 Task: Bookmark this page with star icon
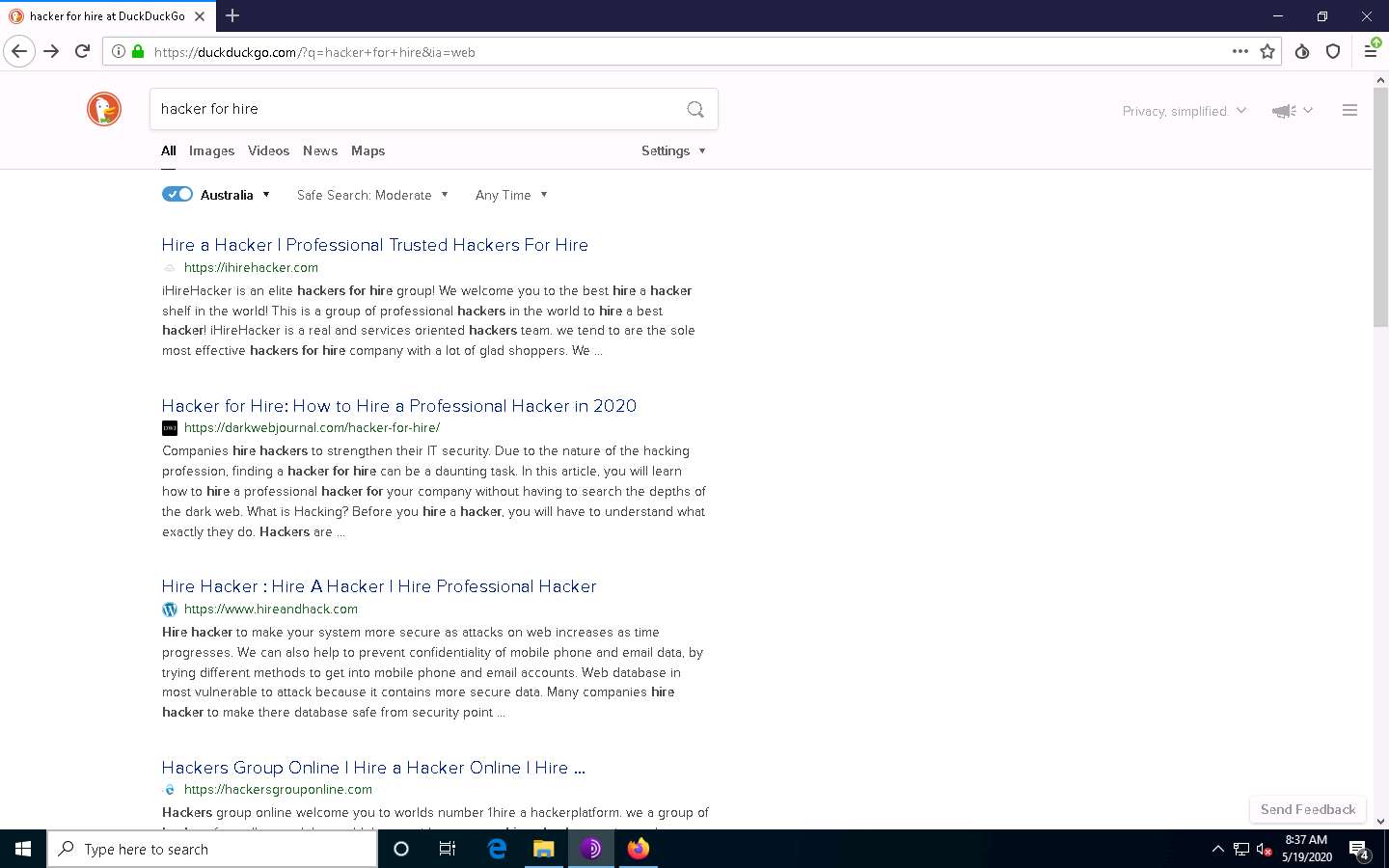(1267, 52)
